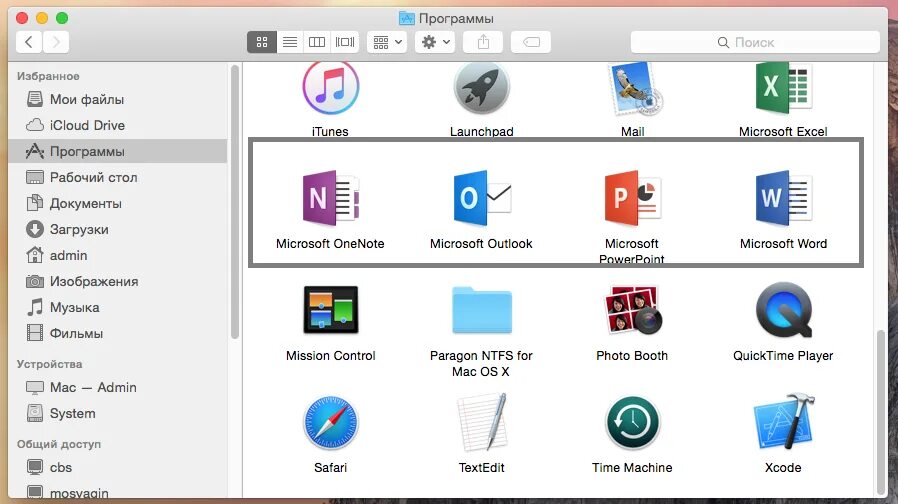
Task: Open Документы in the sidebar
Action: [x=118, y=203]
